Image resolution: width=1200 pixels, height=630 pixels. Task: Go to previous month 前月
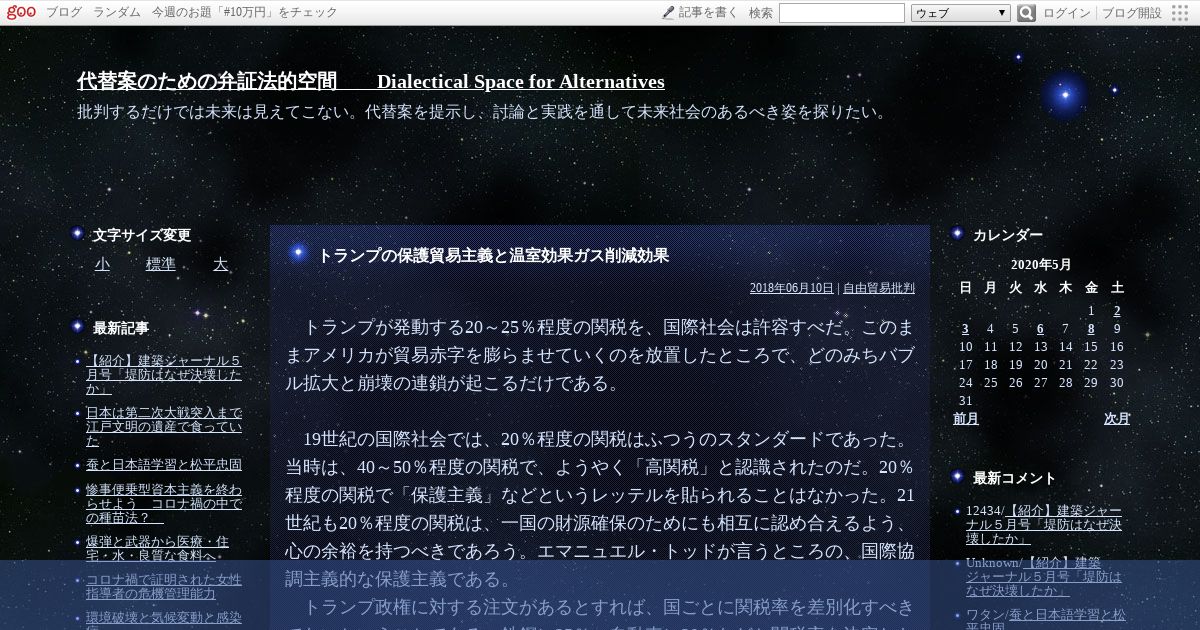[966, 419]
